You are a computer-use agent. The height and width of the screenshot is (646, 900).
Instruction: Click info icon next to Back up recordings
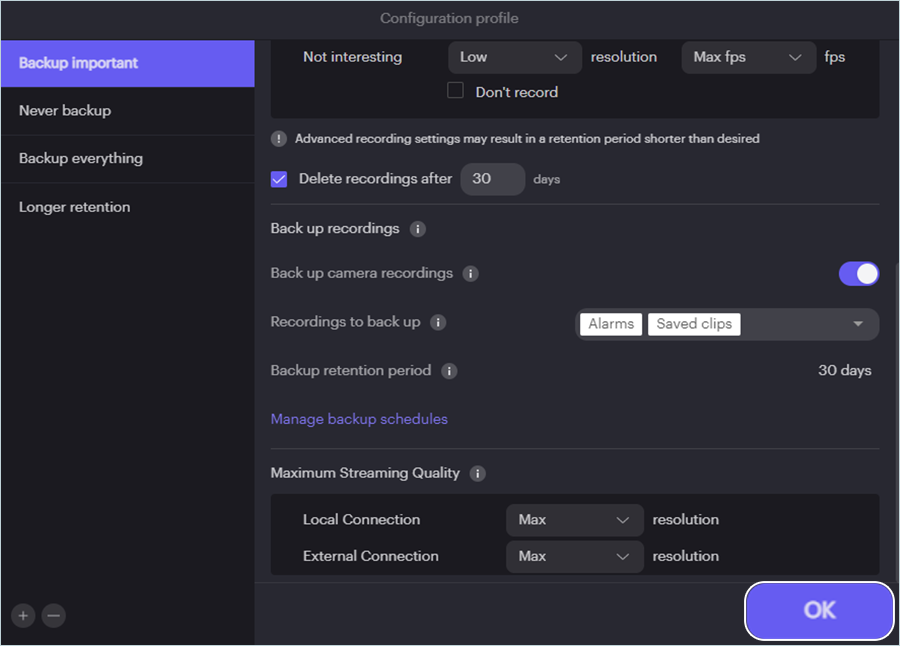pos(418,229)
